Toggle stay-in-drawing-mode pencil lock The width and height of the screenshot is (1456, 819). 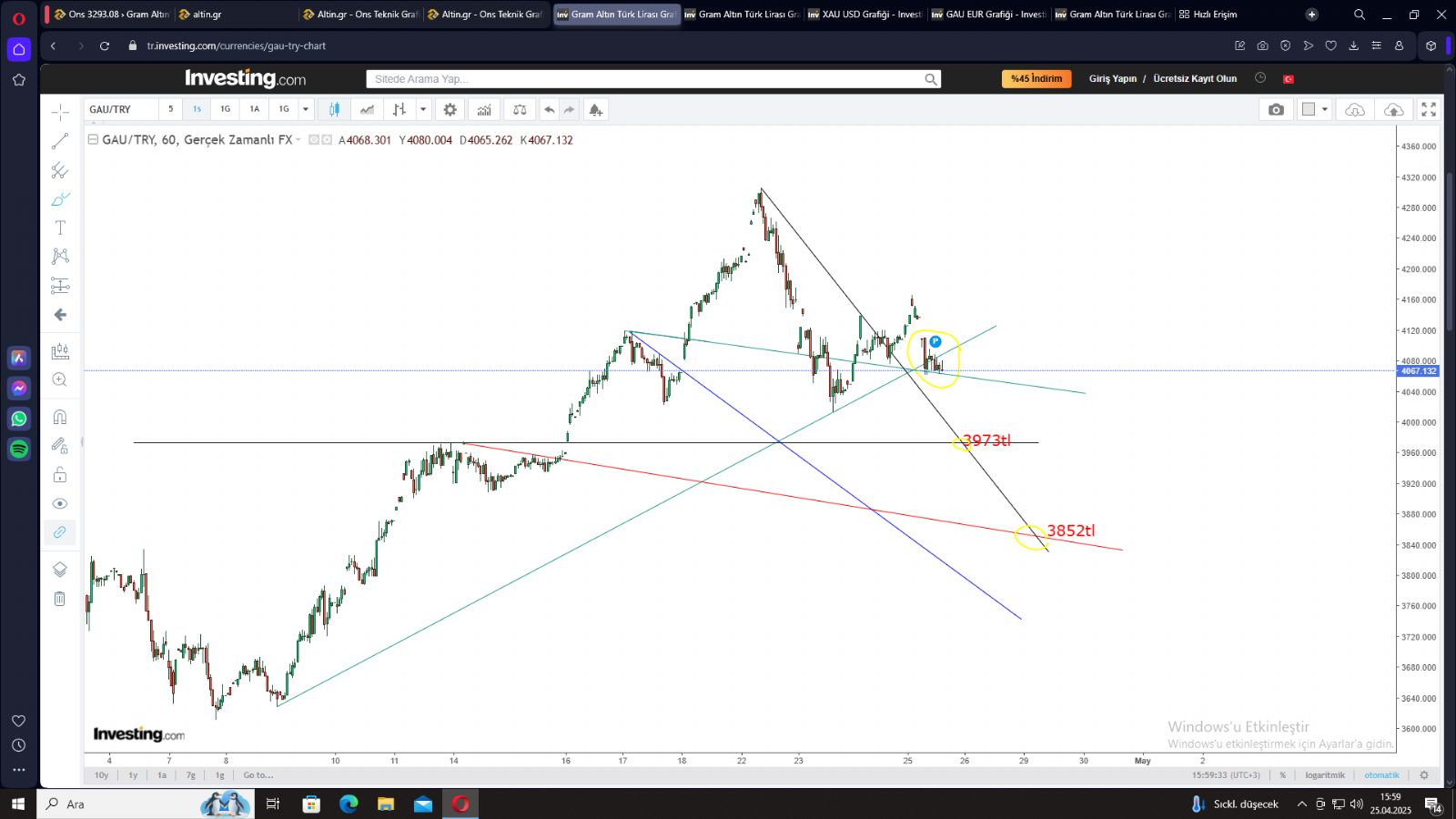60,445
